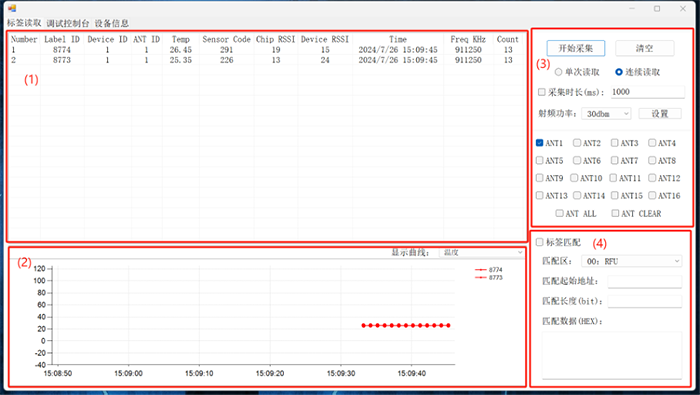Click the 开始采集 start acquisition button
700x395 pixels.
(575, 48)
